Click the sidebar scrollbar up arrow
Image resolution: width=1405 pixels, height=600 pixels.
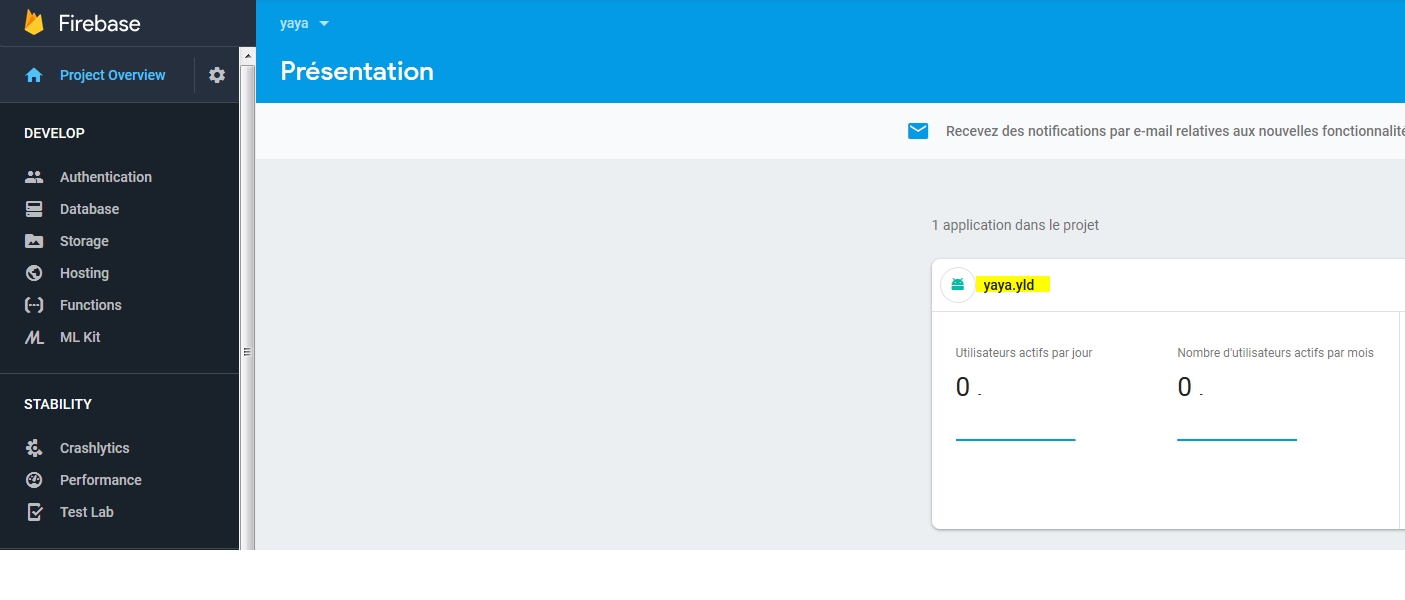tap(247, 54)
